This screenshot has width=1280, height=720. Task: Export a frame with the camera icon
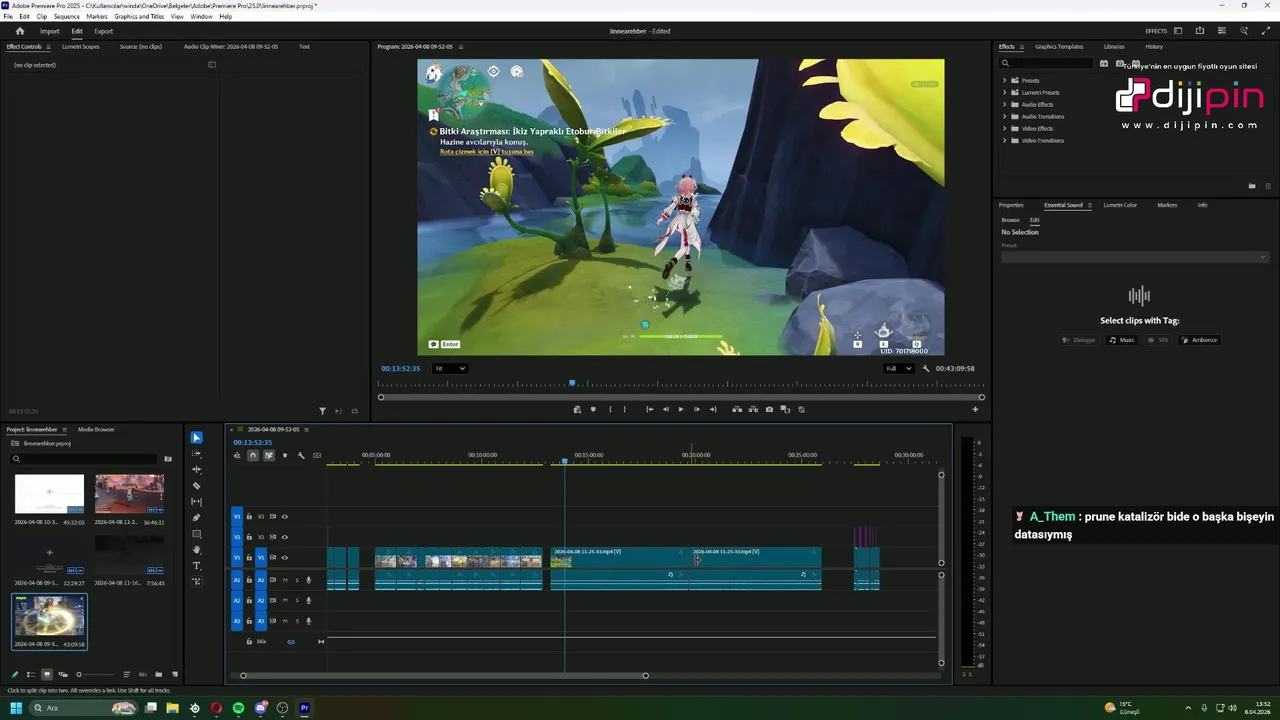[769, 409]
